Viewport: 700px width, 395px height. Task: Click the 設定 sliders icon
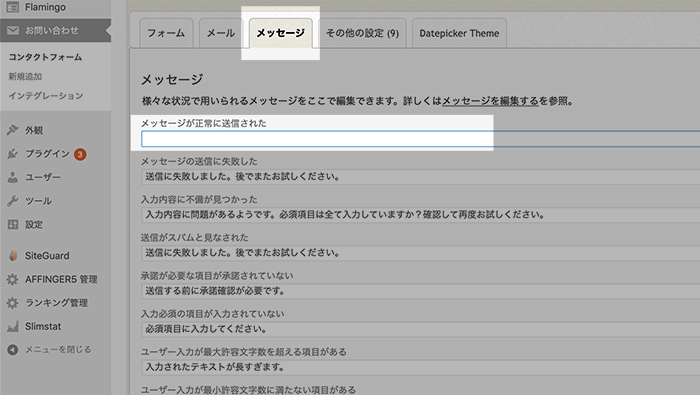point(12,225)
